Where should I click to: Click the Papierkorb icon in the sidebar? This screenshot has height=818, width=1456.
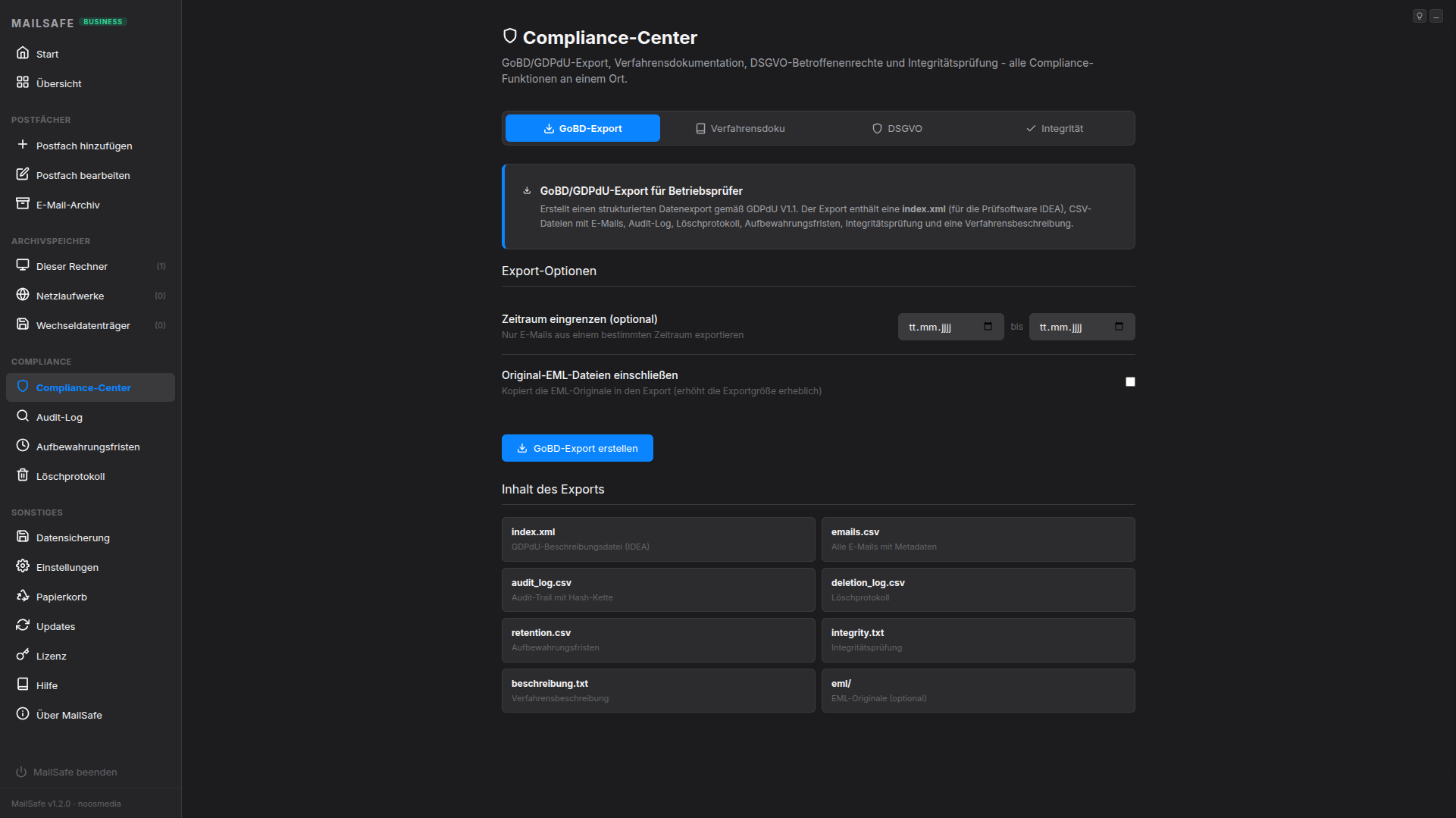pyautogui.click(x=23, y=596)
